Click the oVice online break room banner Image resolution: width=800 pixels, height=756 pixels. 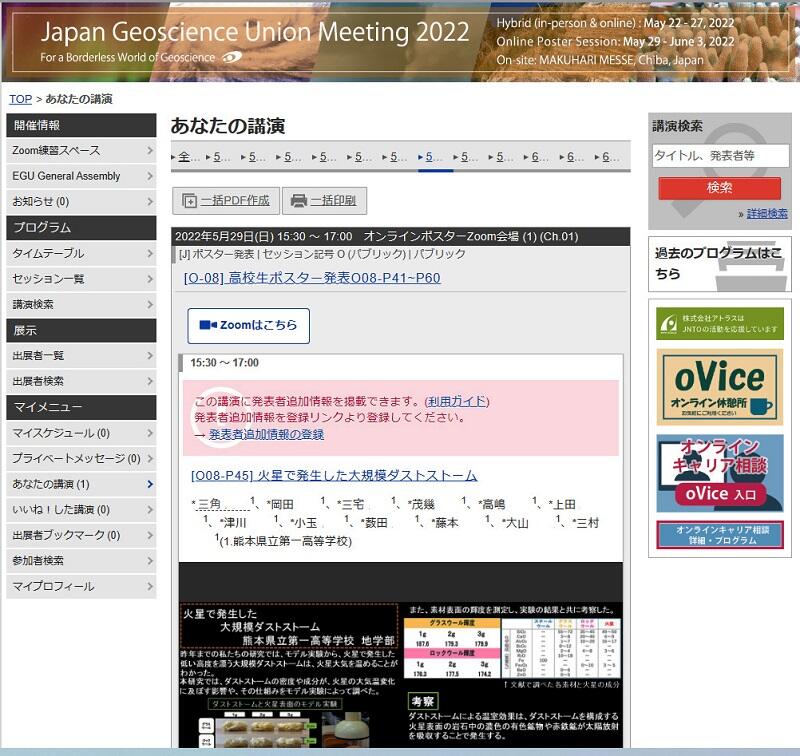coord(719,386)
